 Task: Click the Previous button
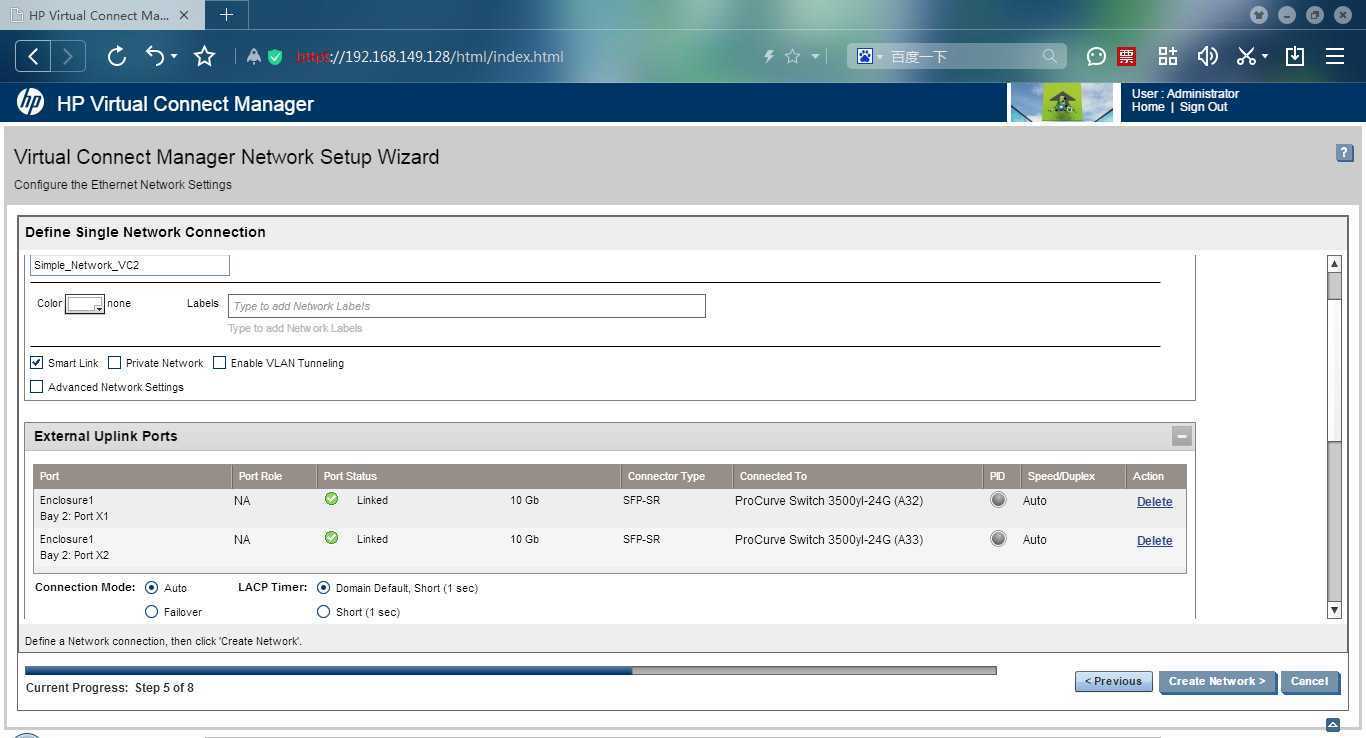(1113, 682)
